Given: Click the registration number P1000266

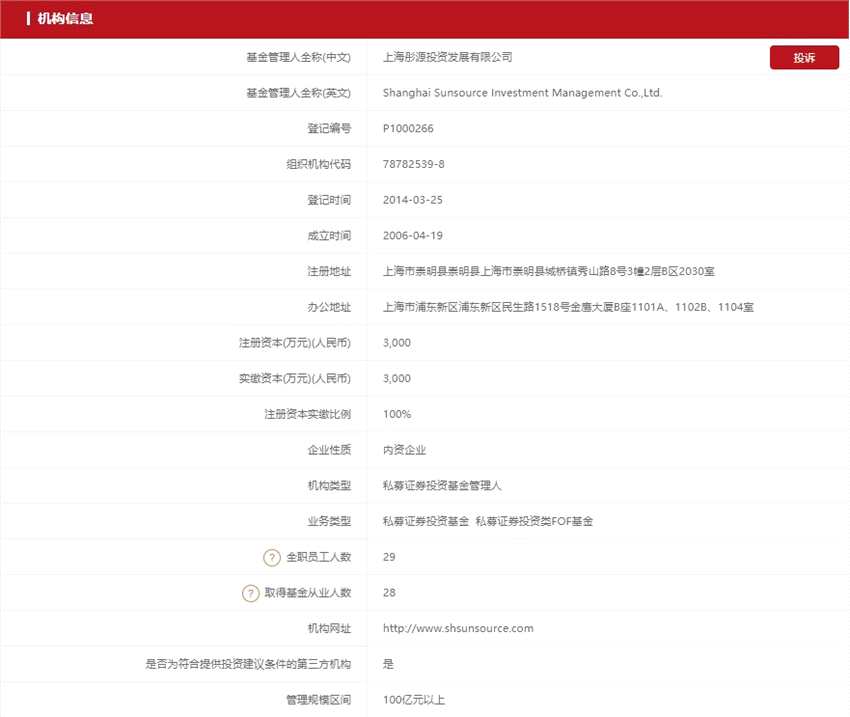Looking at the screenshot, I should coord(408,128).
